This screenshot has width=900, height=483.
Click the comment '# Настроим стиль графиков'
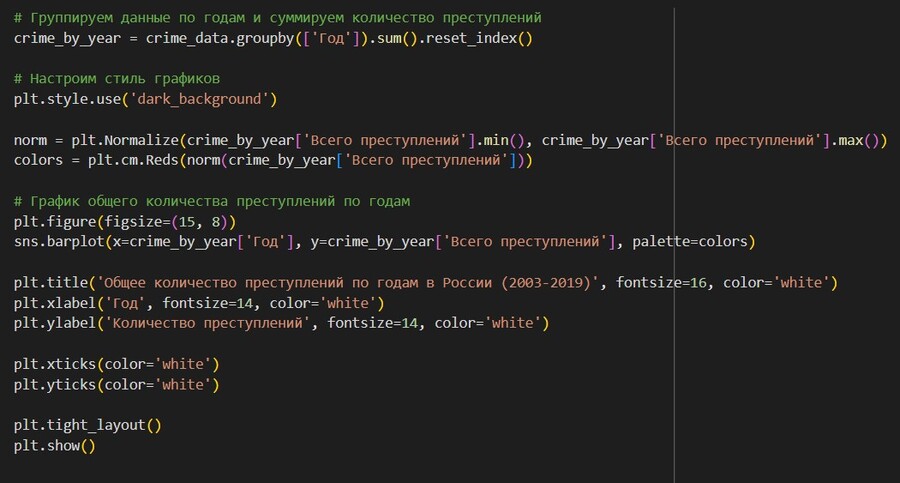click(117, 79)
